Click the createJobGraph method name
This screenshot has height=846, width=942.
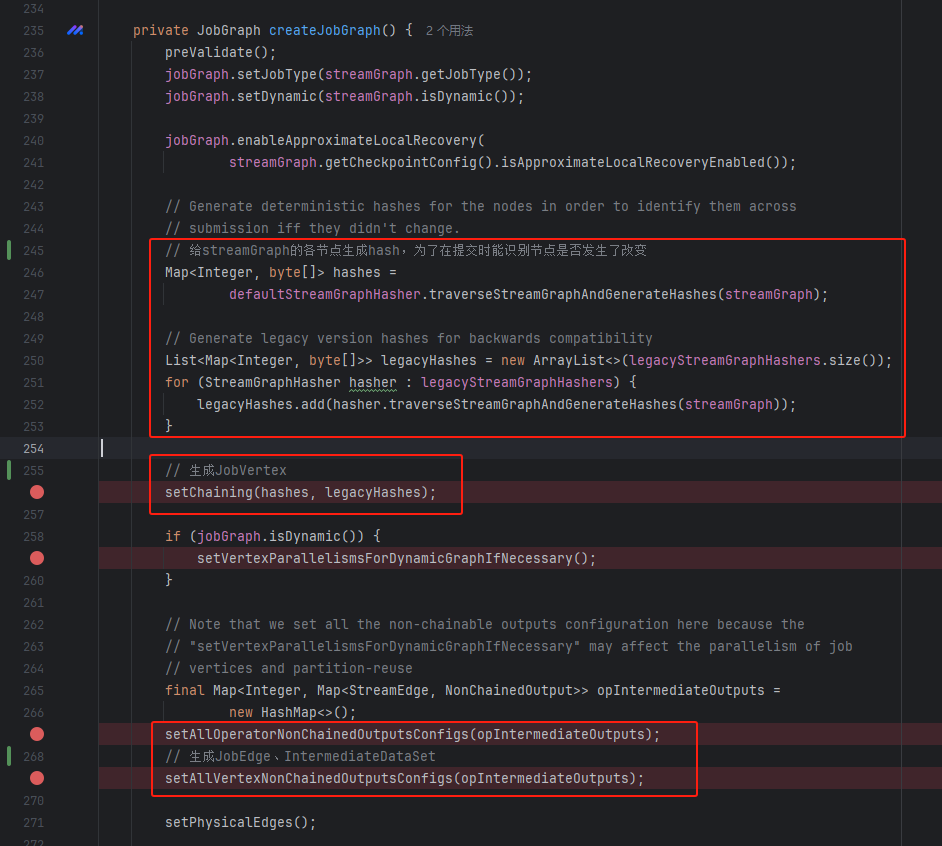click(324, 30)
